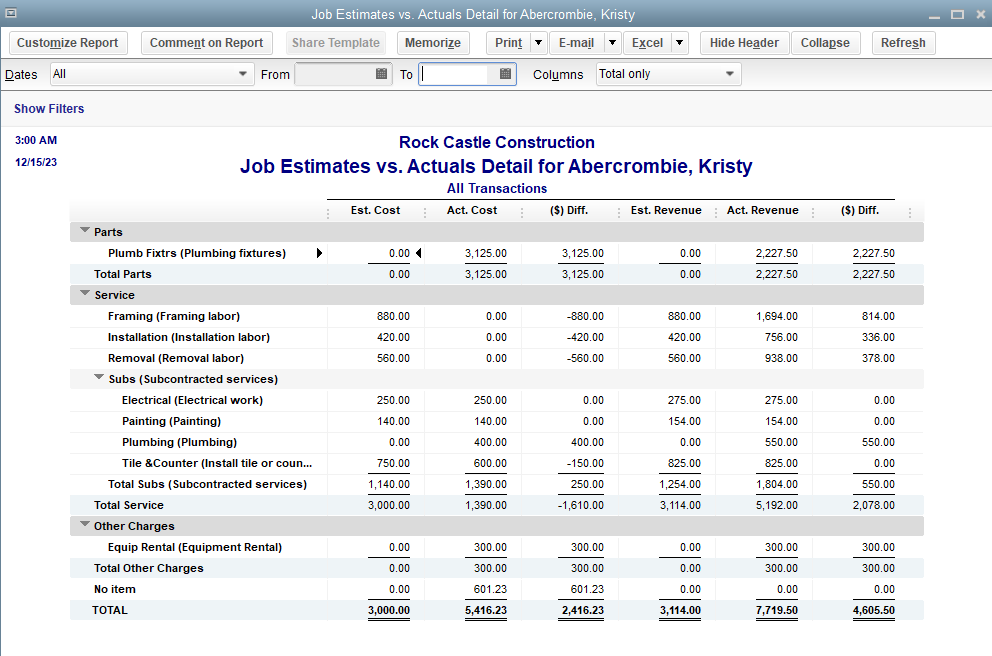Click the Show Filters link
992x656 pixels.
(x=49, y=109)
